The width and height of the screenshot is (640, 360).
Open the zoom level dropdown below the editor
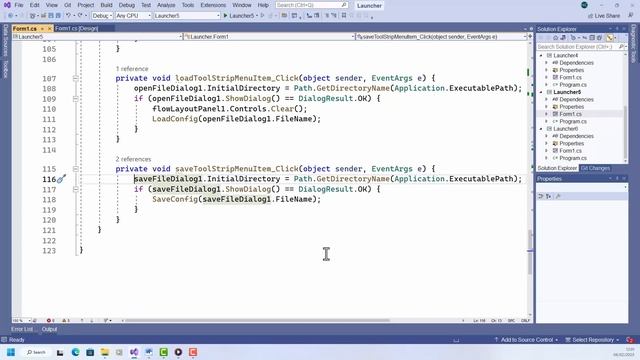coord(22,320)
